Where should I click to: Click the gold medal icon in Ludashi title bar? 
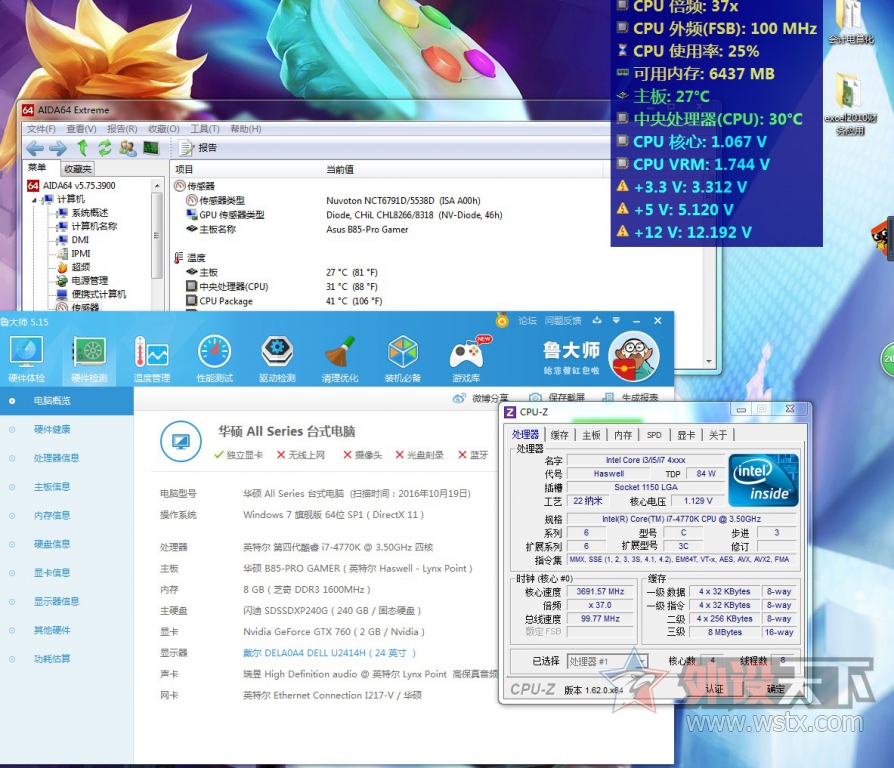point(502,320)
